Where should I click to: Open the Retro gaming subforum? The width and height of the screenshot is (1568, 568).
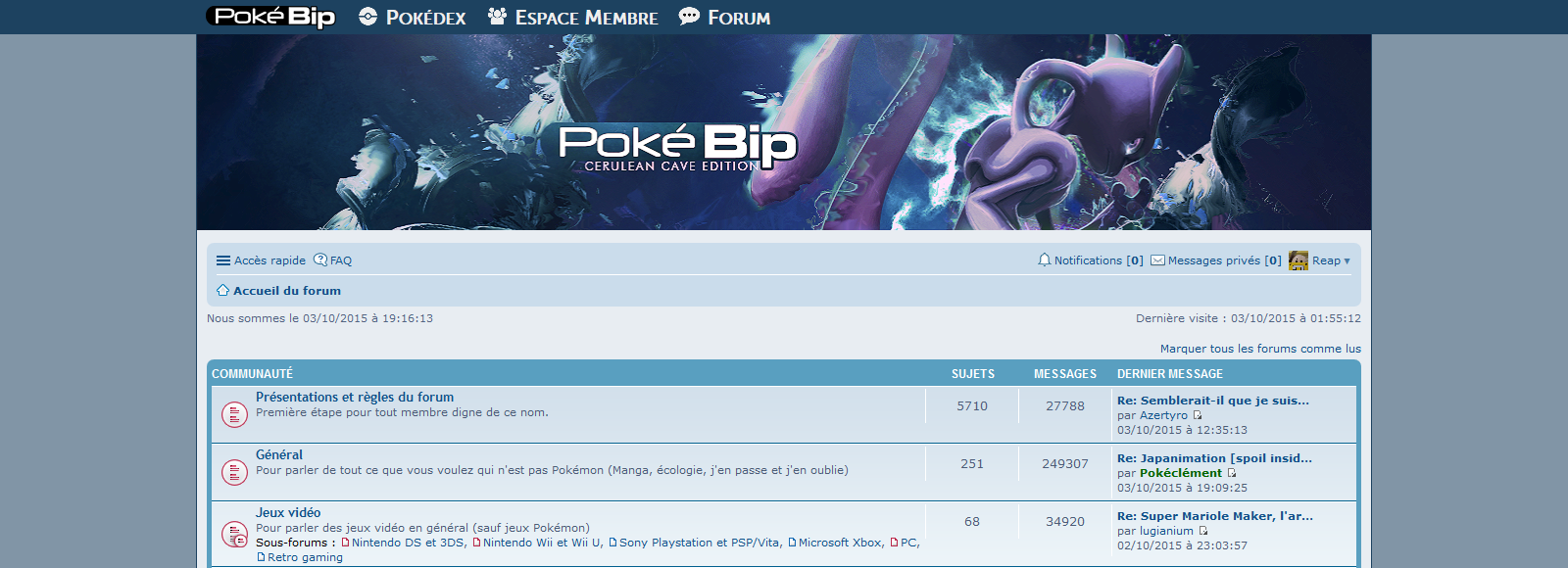coord(305,557)
